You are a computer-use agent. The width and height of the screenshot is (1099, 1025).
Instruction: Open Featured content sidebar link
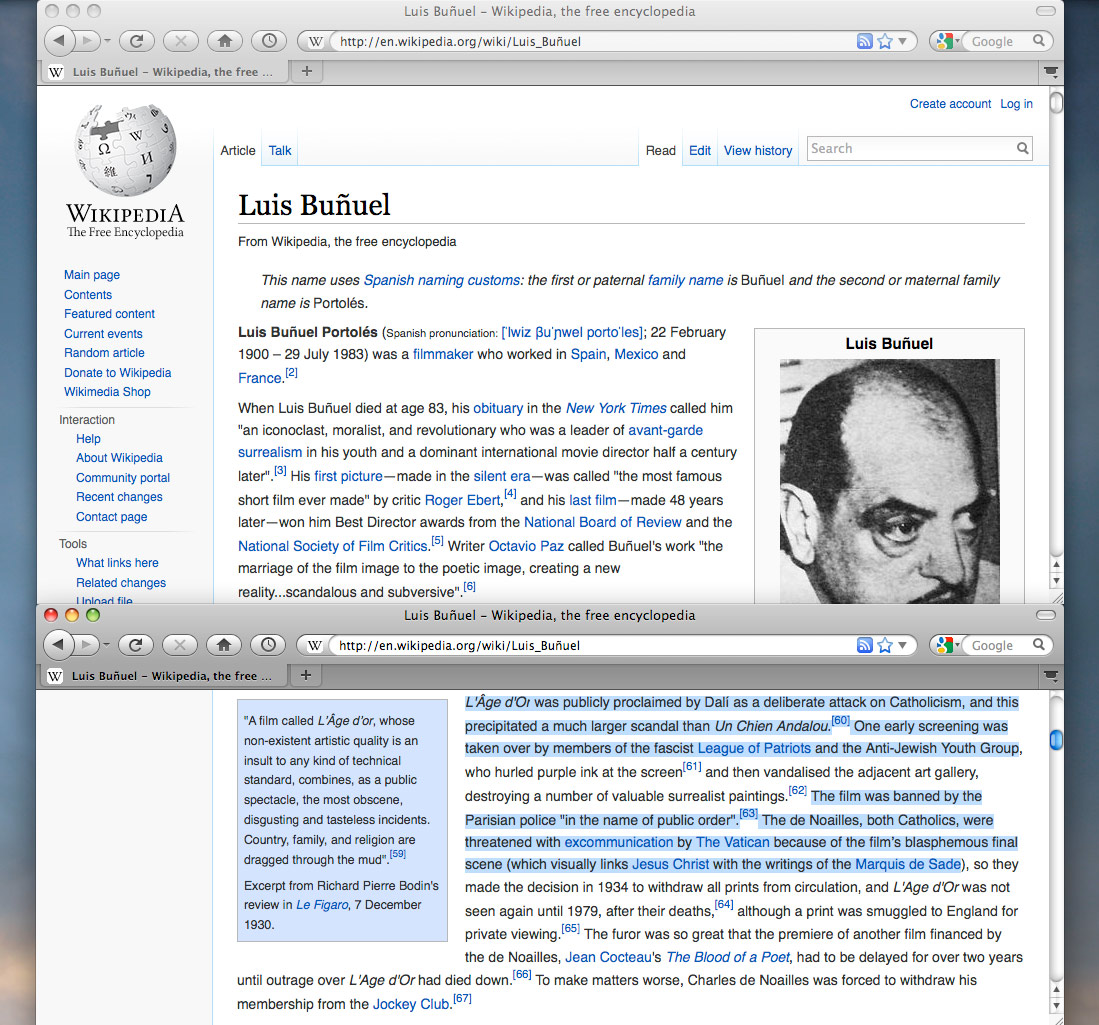109,314
